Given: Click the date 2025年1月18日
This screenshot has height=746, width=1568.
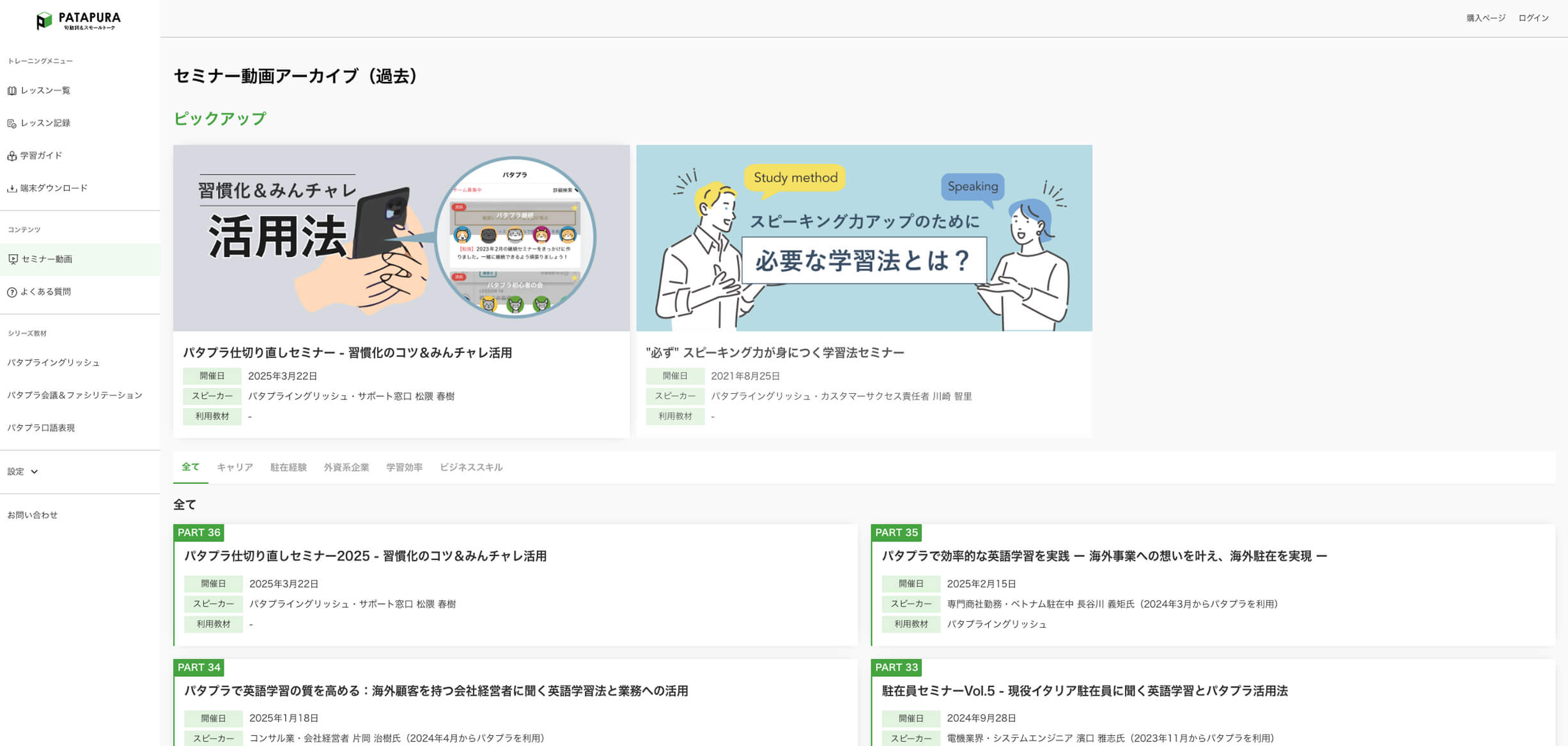Looking at the screenshot, I should pyautogui.click(x=284, y=719).
